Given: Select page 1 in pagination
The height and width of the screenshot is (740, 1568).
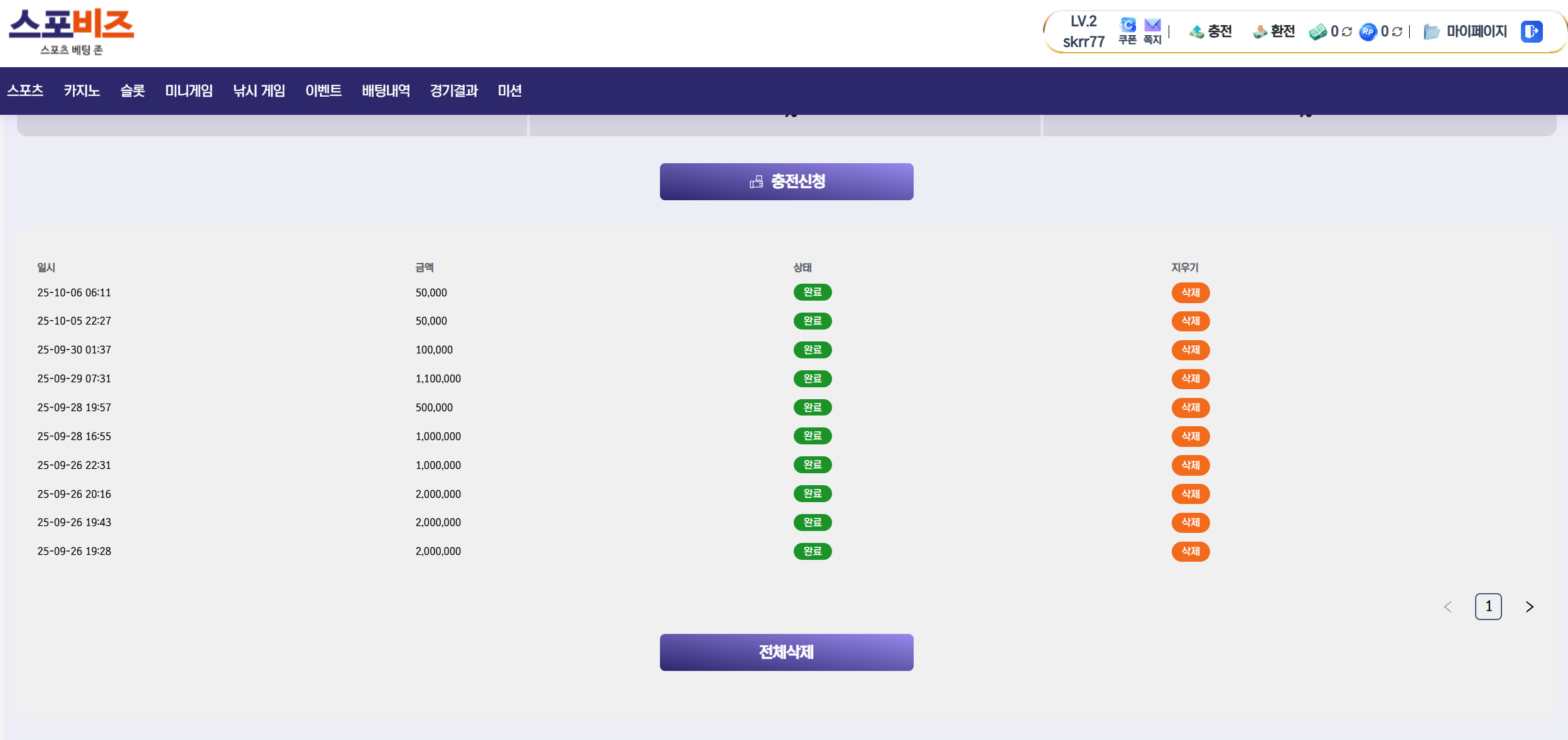Looking at the screenshot, I should click(1488, 606).
